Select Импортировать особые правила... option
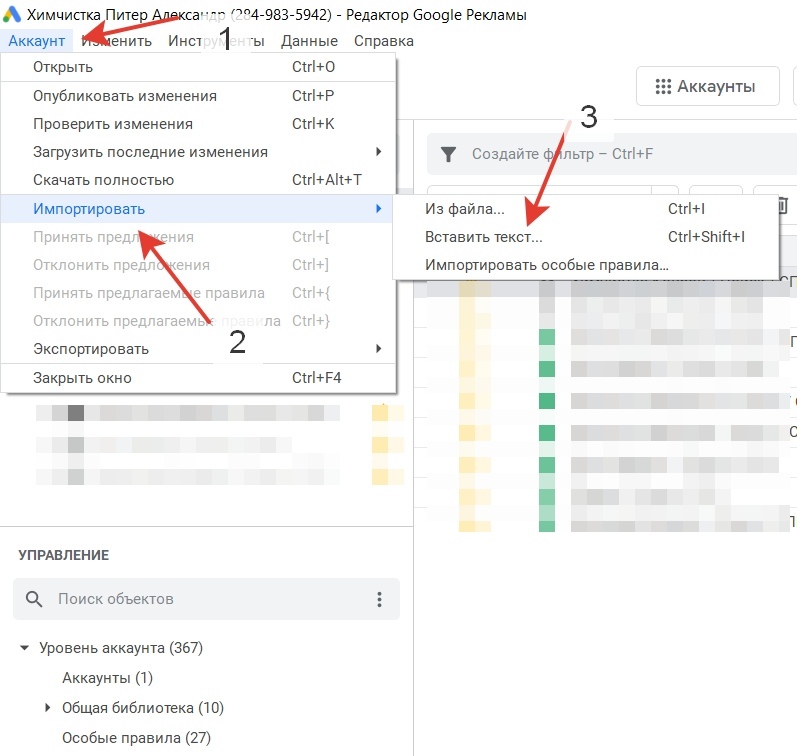Viewport: 797px width, 756px height. pos(586,265)
